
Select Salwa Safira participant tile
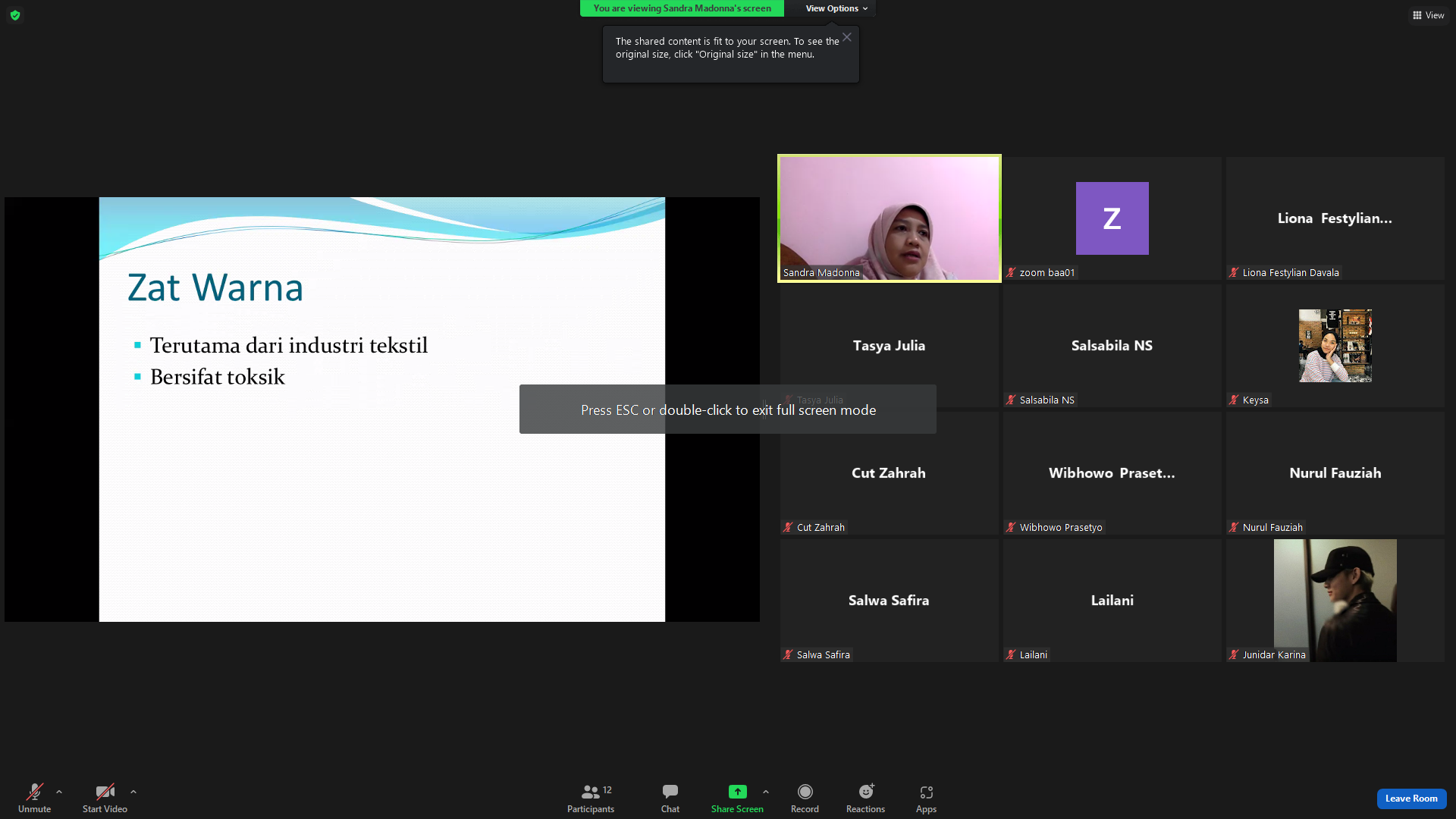point(889,601)
